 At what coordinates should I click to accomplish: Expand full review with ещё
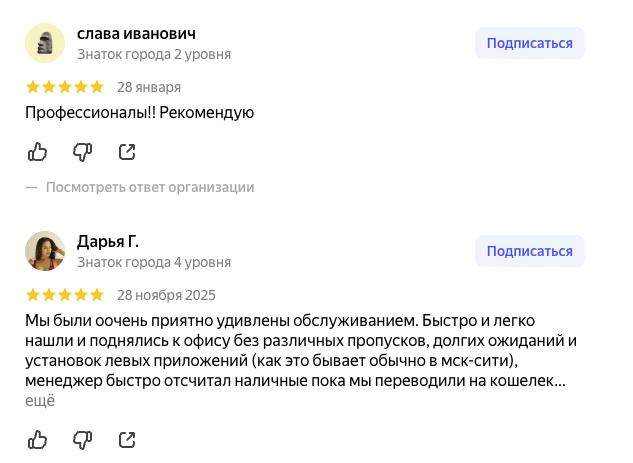pyautogui.click(x=40, y=400)
